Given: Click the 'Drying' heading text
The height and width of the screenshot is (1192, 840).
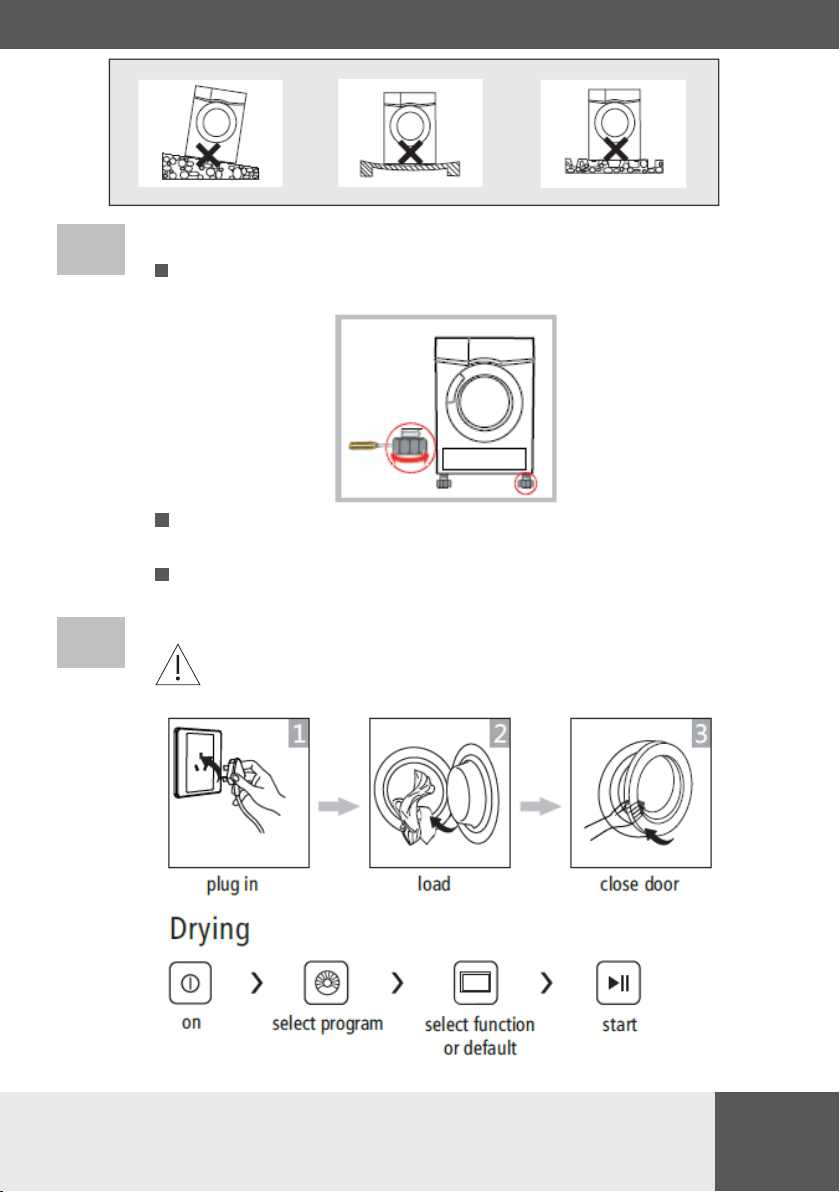Looking at the screenshot, I should coord(210,929).
